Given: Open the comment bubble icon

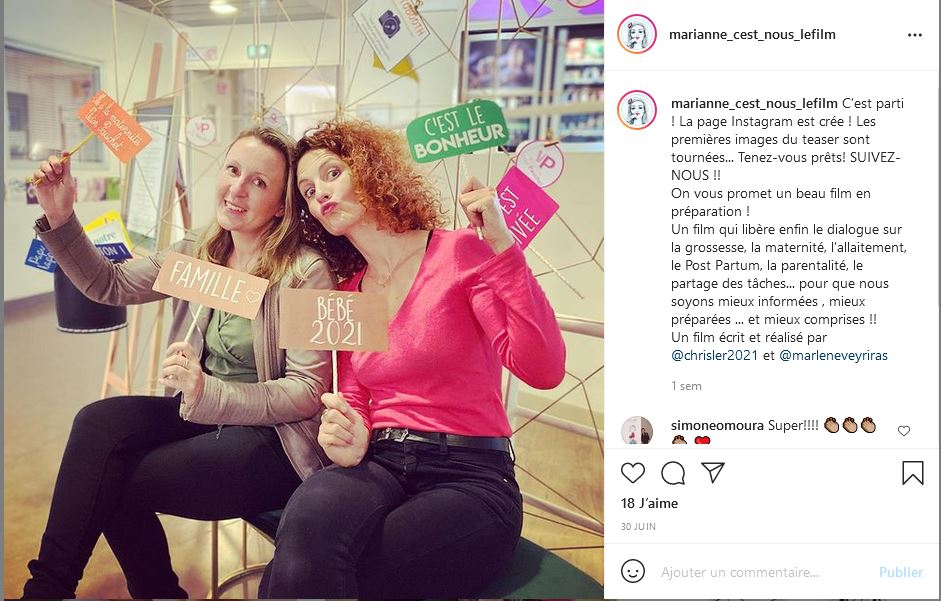Looking at the screenshot, I should click(x=673, y=473).
